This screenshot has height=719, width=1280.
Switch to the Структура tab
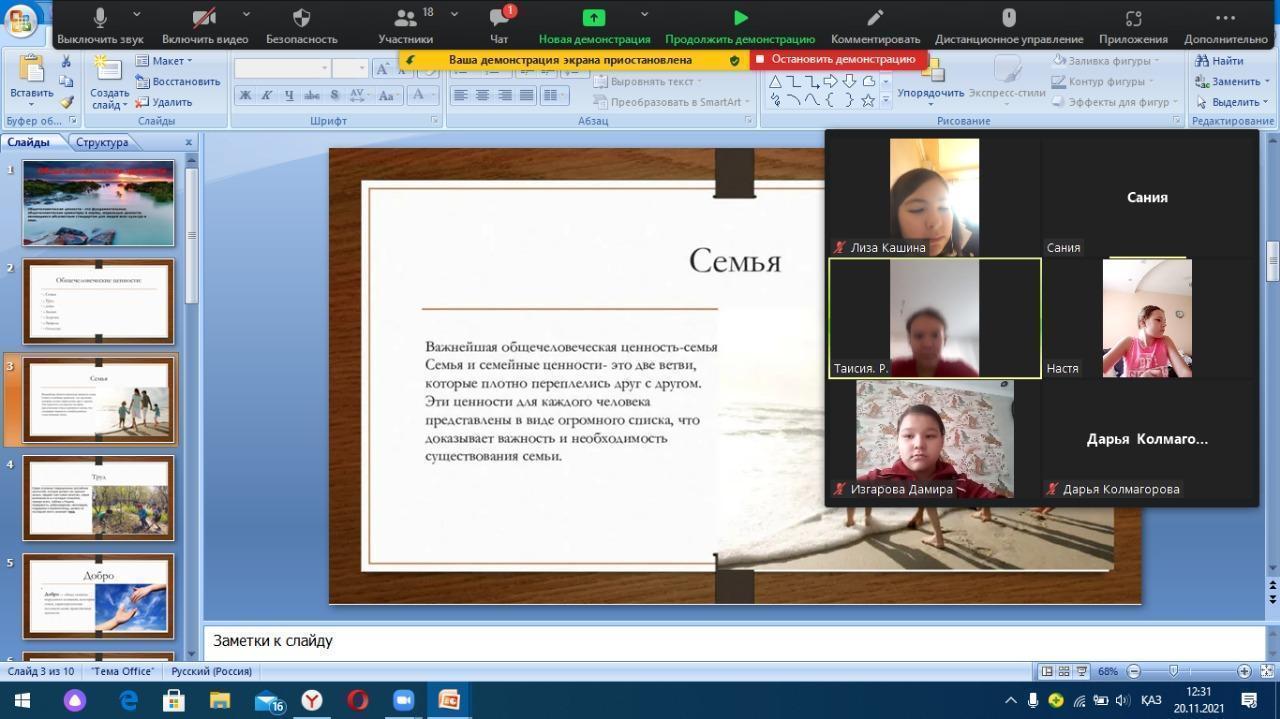[x=102, y=142]
